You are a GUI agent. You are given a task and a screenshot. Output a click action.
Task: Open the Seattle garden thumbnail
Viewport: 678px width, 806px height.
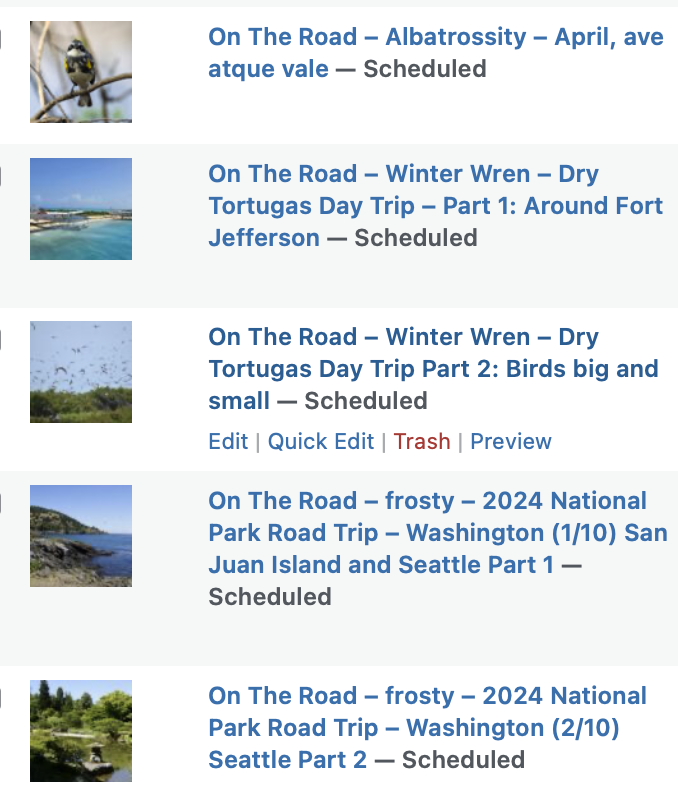[81, 731]
